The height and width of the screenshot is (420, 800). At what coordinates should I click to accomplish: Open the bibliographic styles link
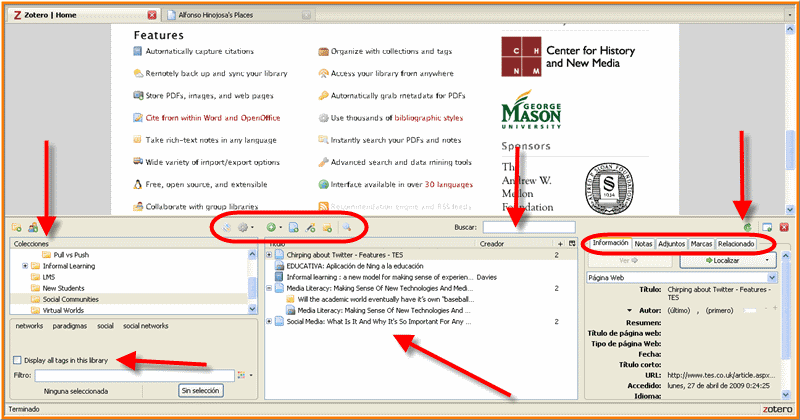coord(429,118)
